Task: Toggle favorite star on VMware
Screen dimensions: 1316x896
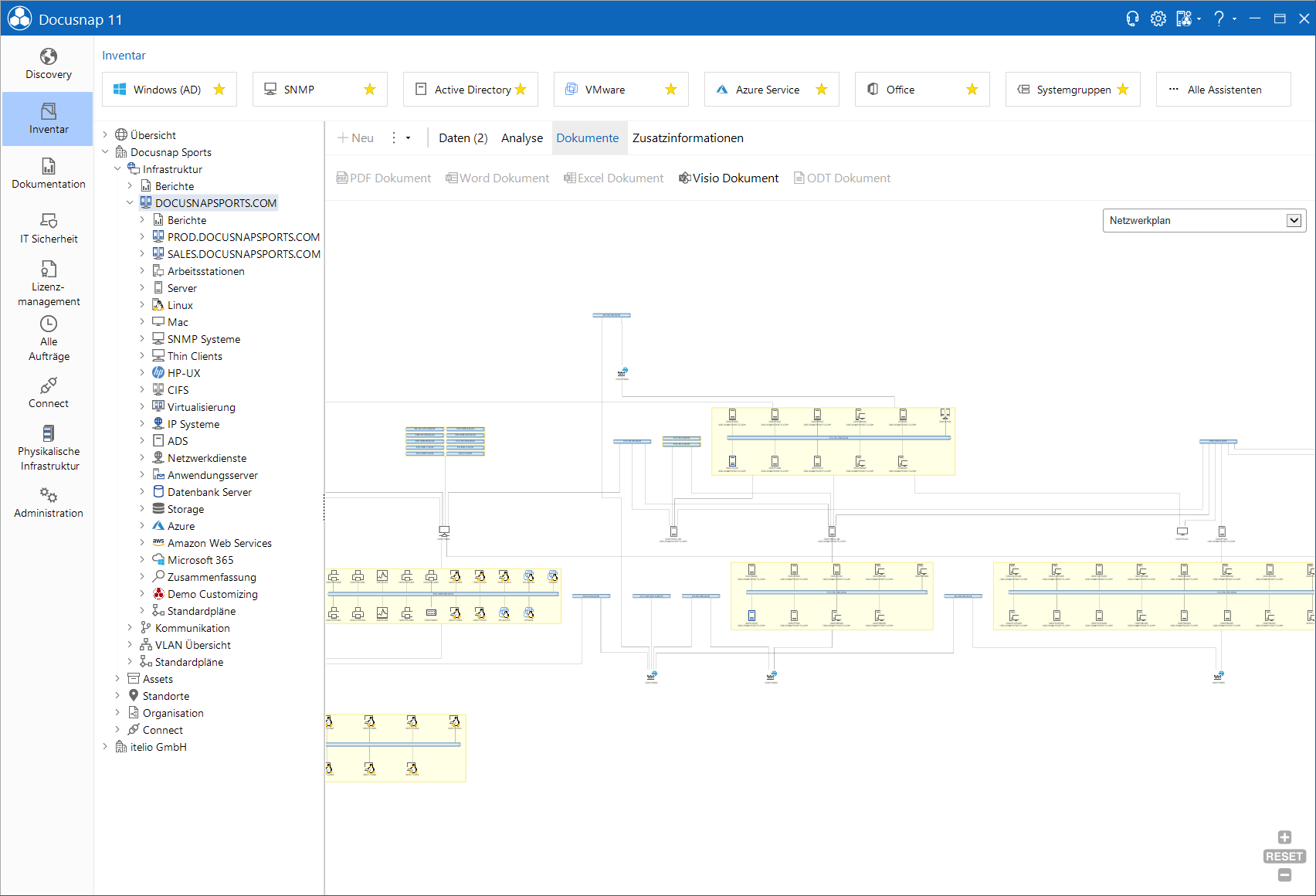Action: tap(671, 90)
